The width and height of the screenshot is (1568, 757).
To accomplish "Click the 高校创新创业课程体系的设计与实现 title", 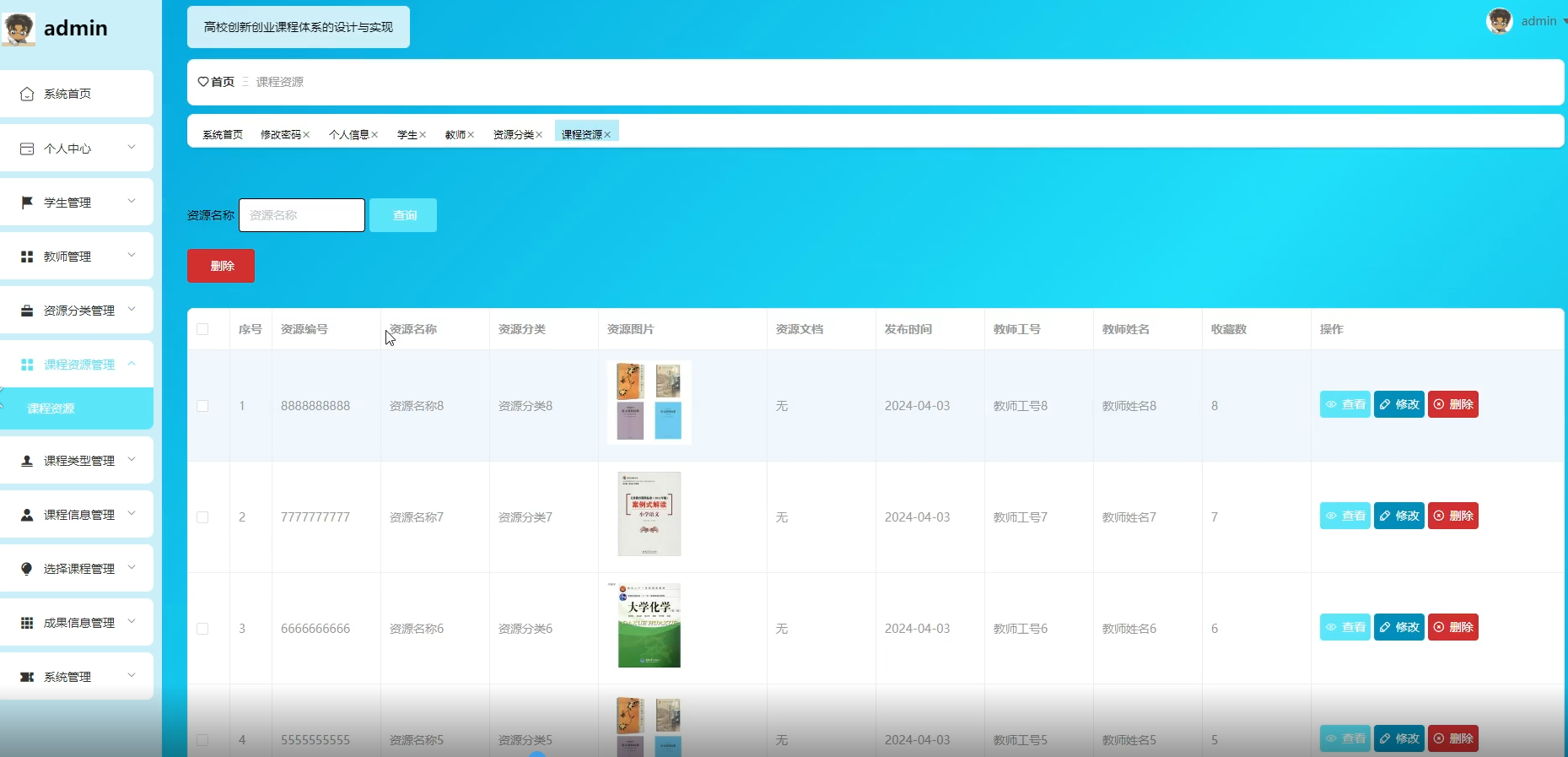I will coord(299,27).
